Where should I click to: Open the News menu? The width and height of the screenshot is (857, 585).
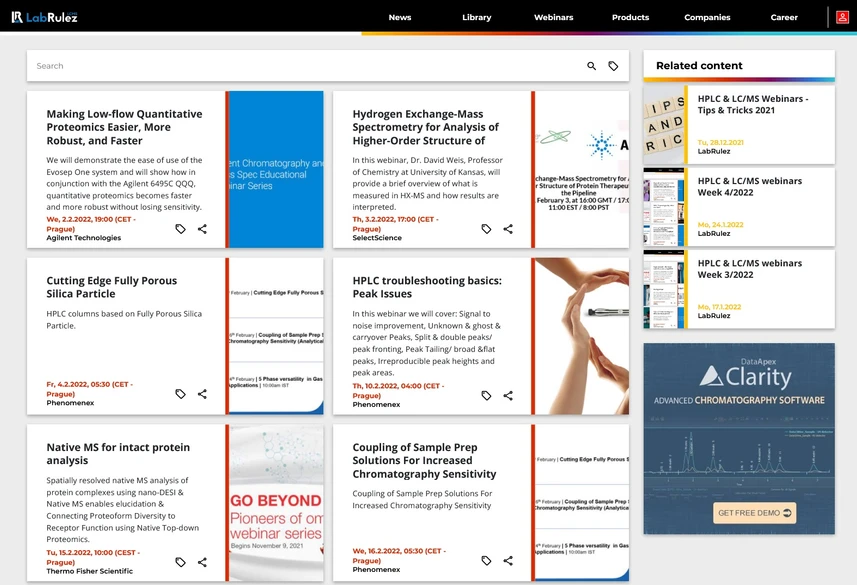(400, 17)
